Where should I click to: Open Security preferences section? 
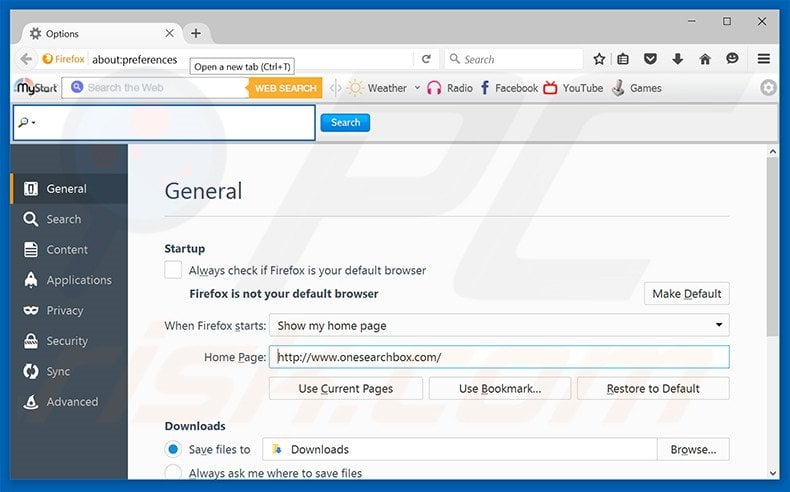click(69, 341)
